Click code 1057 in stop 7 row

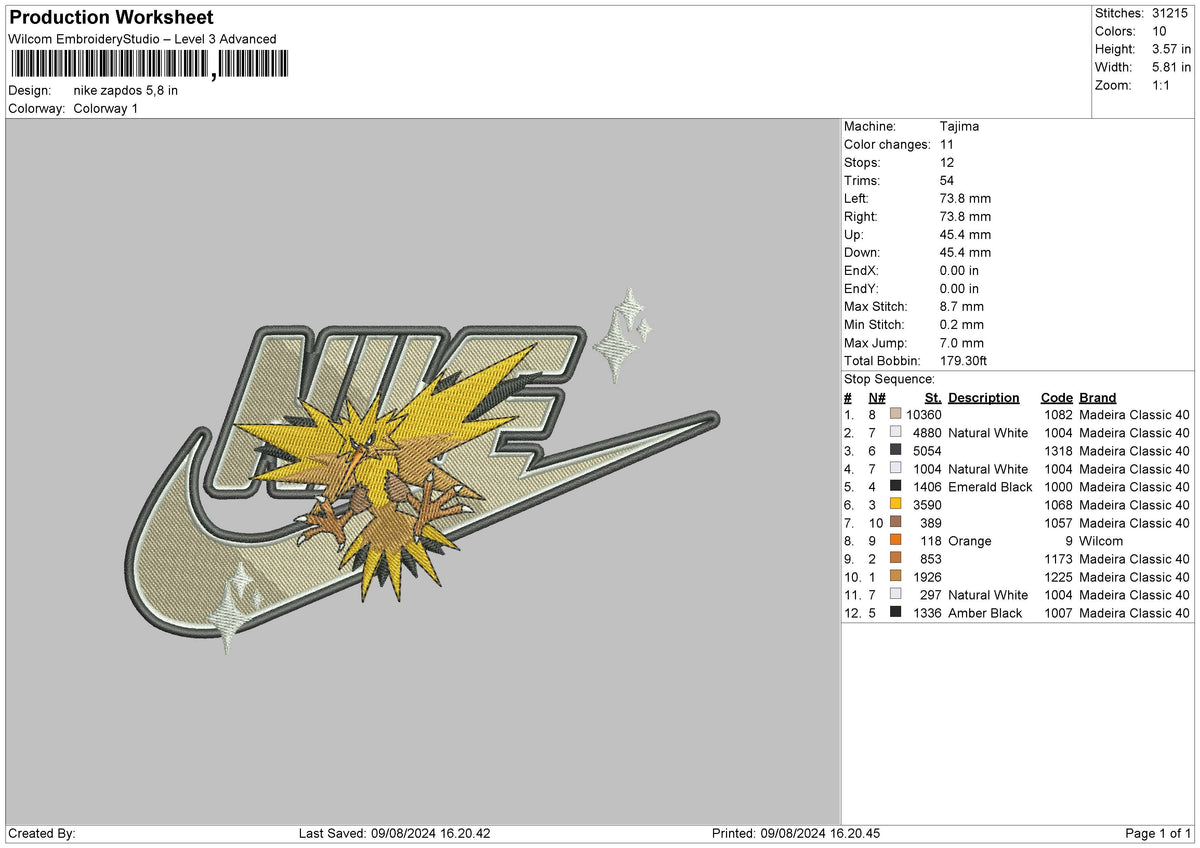(x=1057, y=523)
